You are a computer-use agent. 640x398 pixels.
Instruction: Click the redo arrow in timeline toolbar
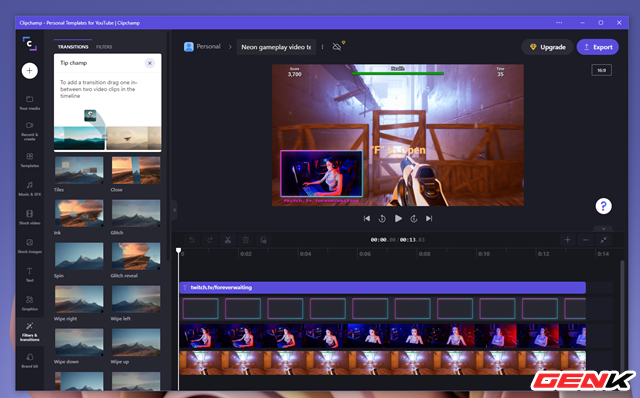210,240
